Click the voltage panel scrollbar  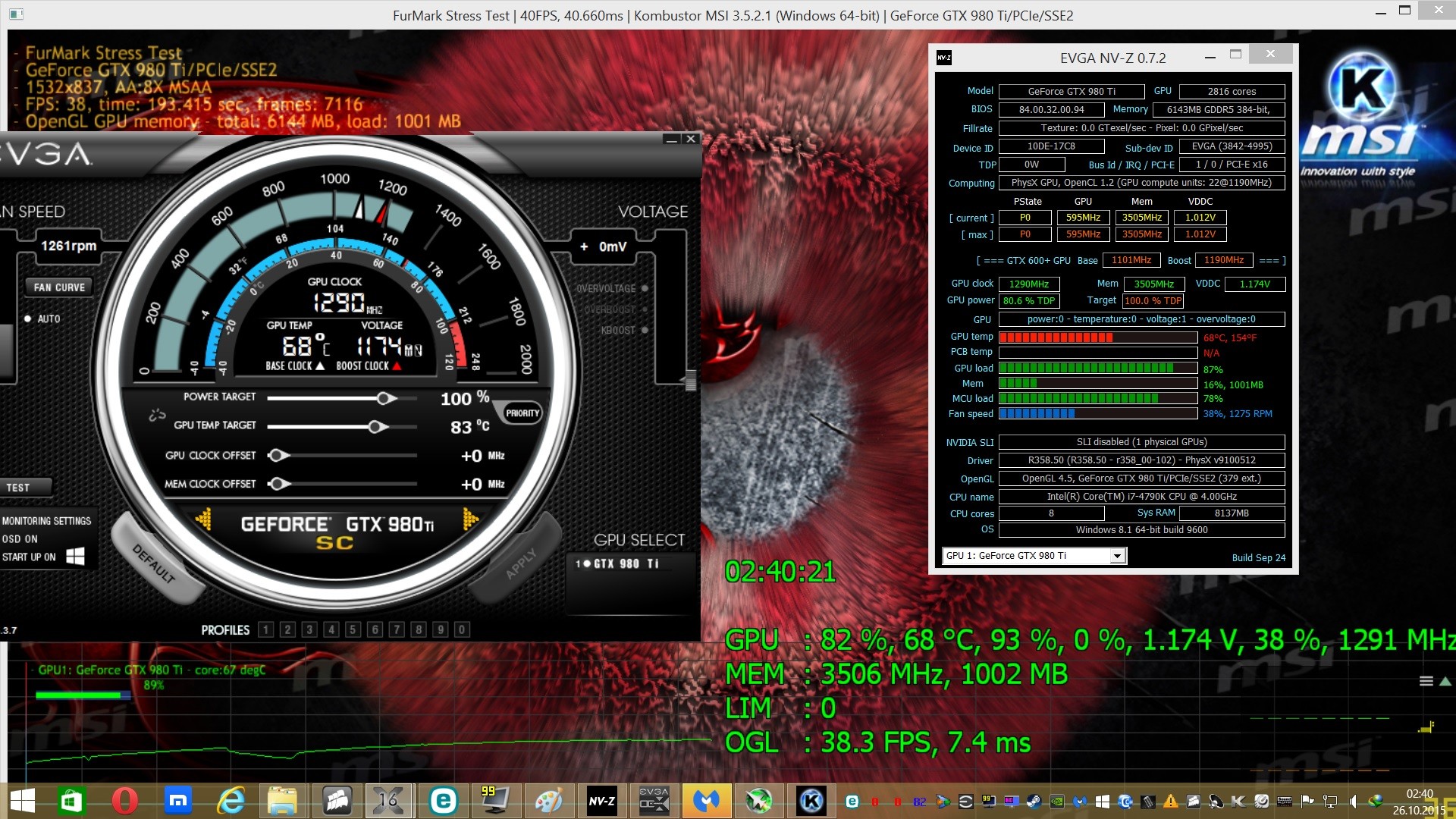tap(691, 381)
